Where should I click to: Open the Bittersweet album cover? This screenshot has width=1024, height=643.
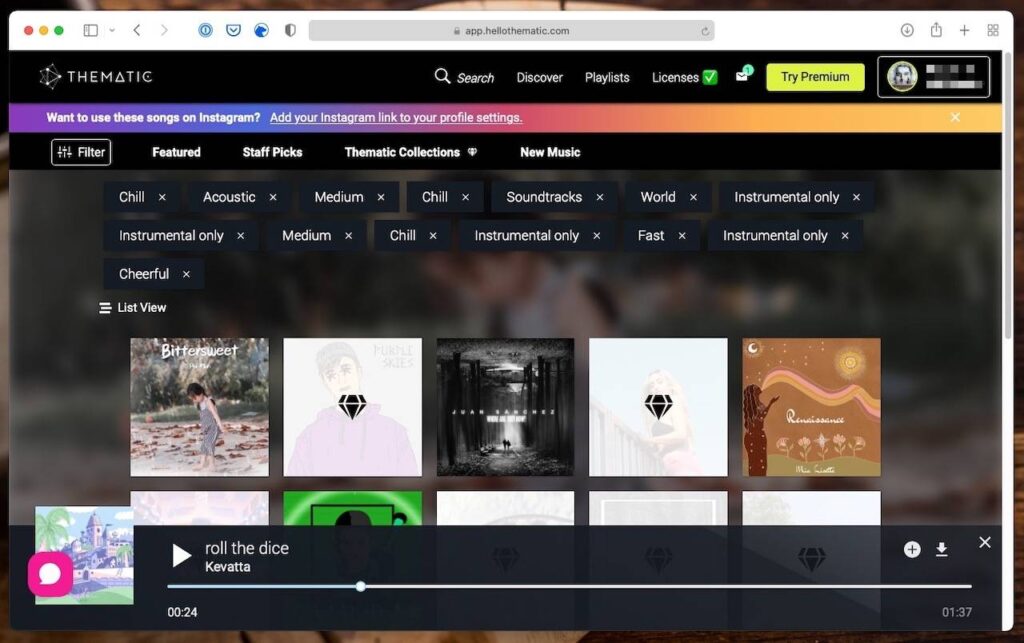point(199,407)
